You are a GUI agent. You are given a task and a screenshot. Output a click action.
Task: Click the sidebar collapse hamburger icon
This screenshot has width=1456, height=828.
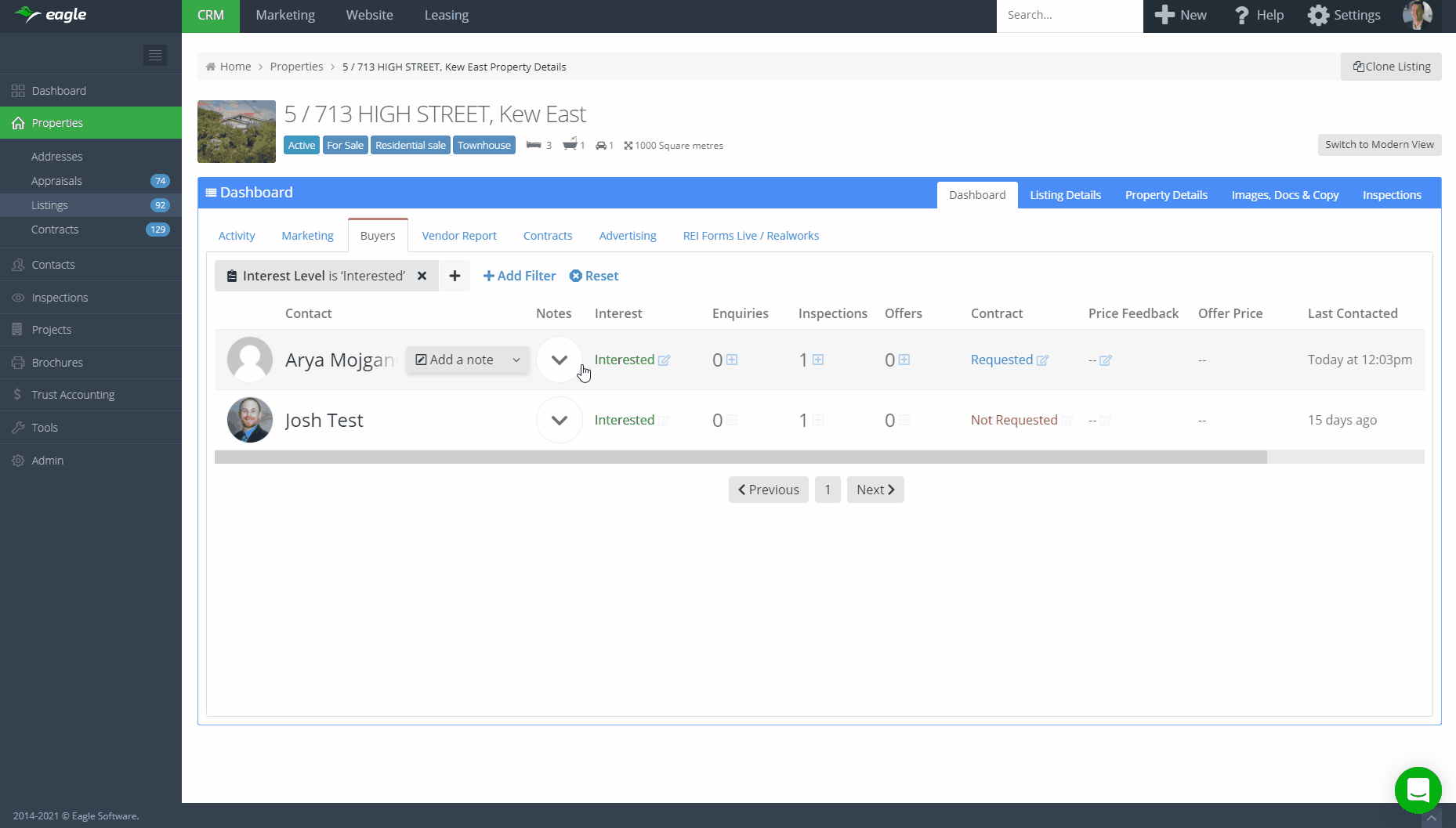(x=155, y=55)
